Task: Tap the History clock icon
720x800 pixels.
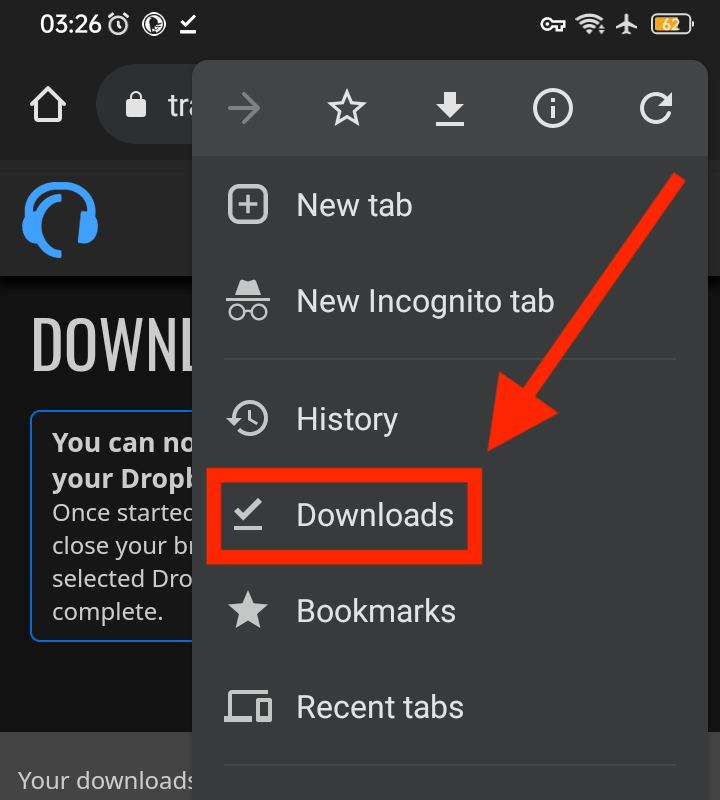Action: [x=247, y=419]
